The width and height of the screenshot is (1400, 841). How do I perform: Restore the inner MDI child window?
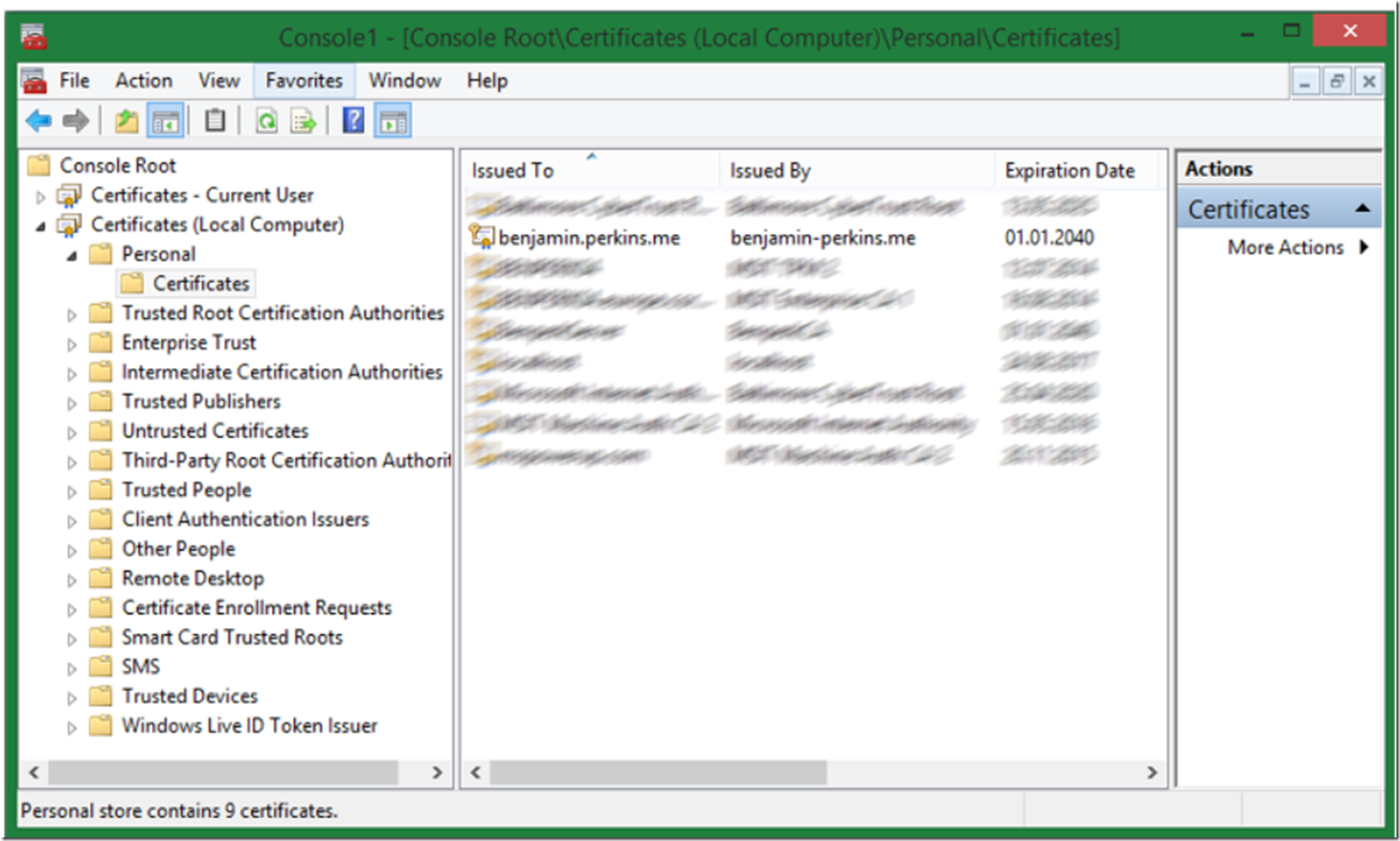tap(1337, 81)
